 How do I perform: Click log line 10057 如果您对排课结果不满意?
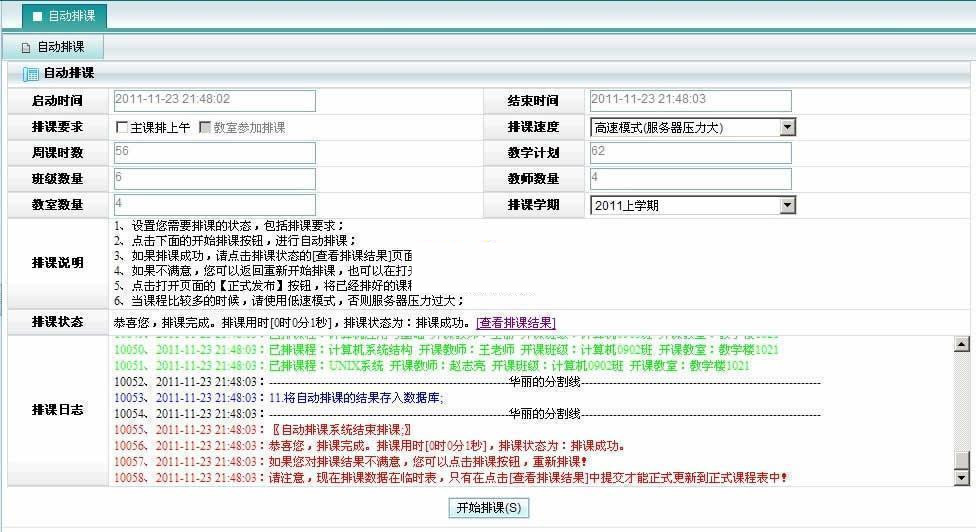[350, 462]
